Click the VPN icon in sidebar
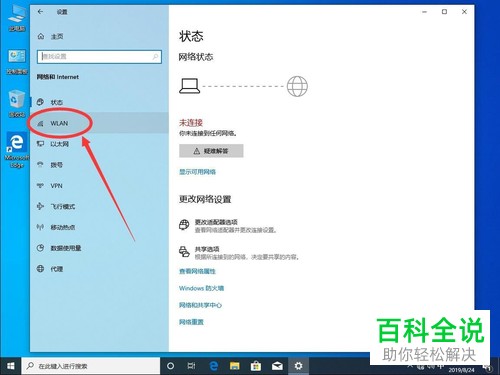 click(40, 186)
